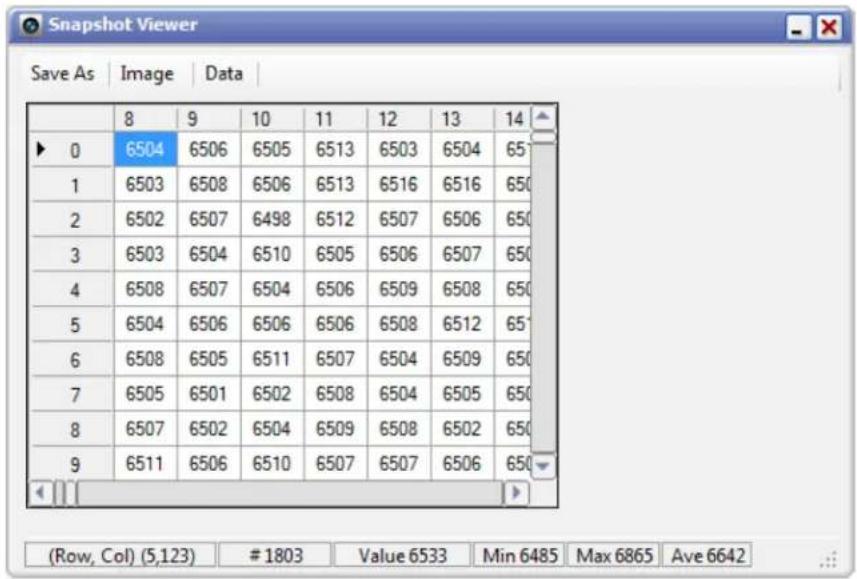Click the horizontal scrollbar left arrow
The height and width of the screenshot is (579, 857).
[x=40, y=493]
